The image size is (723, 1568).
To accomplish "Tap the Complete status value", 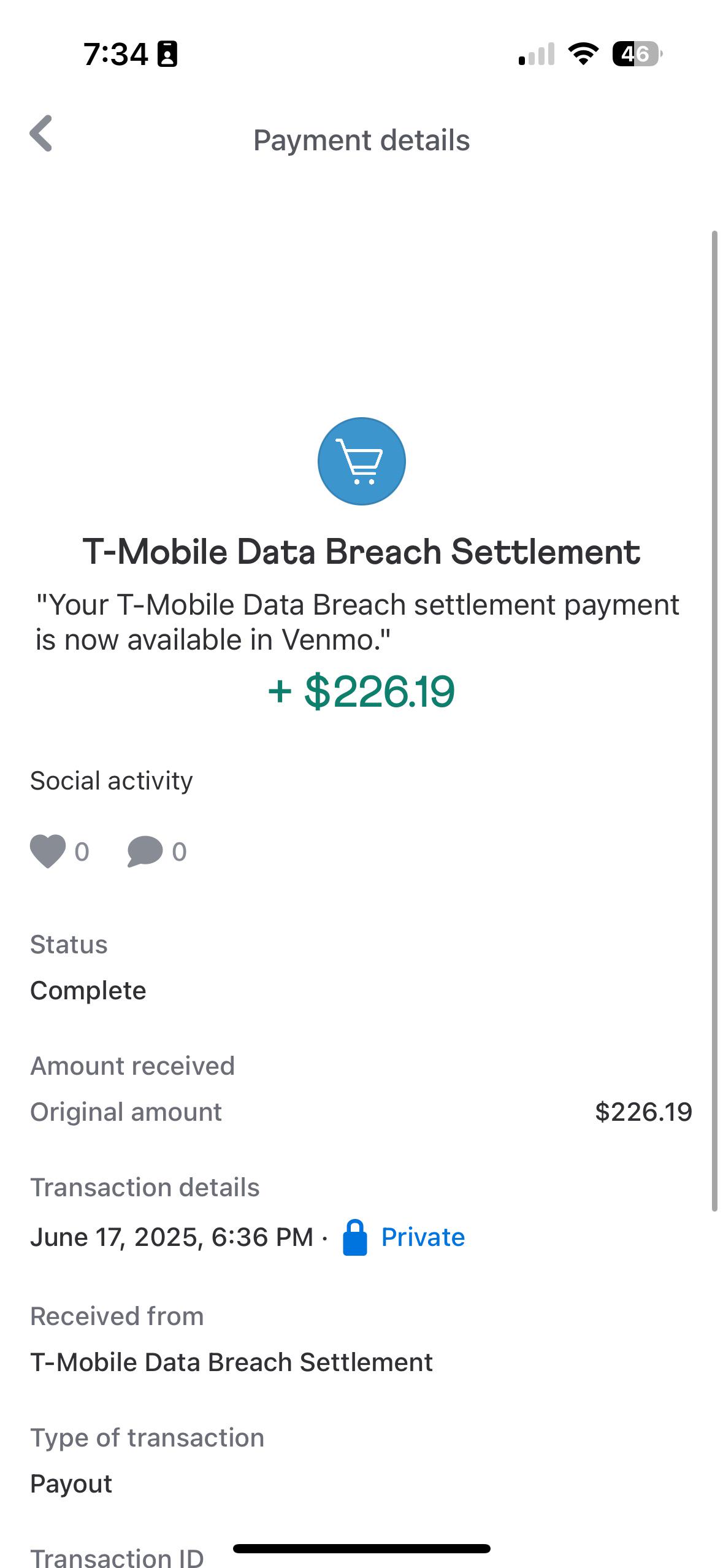I will click(88, 991).
